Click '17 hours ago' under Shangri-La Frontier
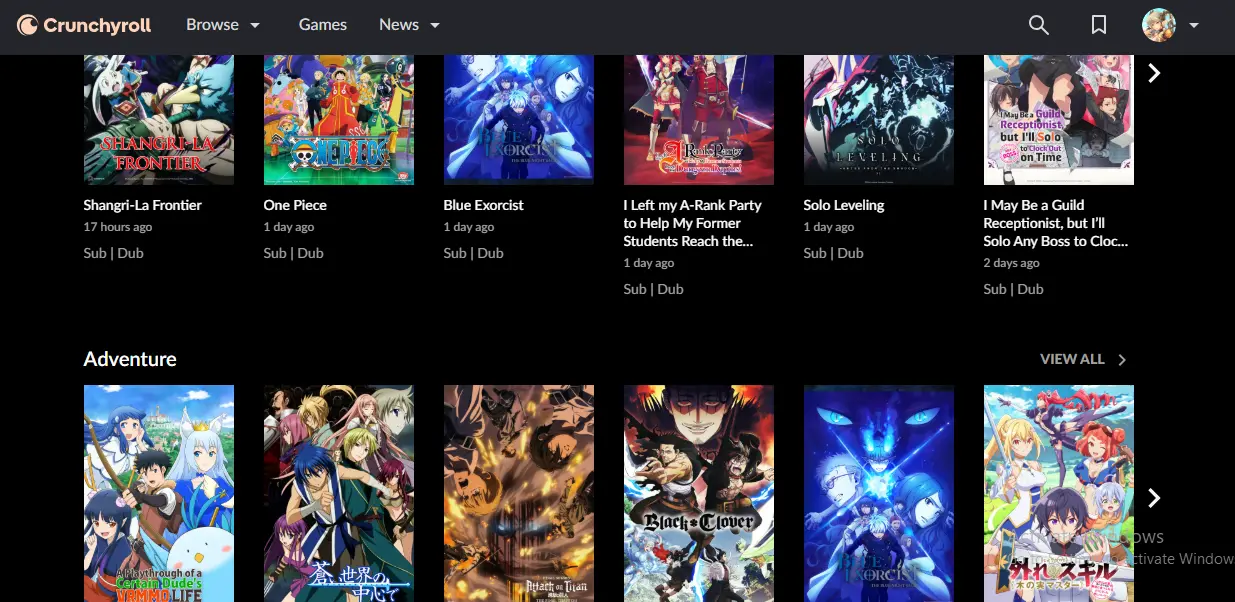 (x=118, y=227)
